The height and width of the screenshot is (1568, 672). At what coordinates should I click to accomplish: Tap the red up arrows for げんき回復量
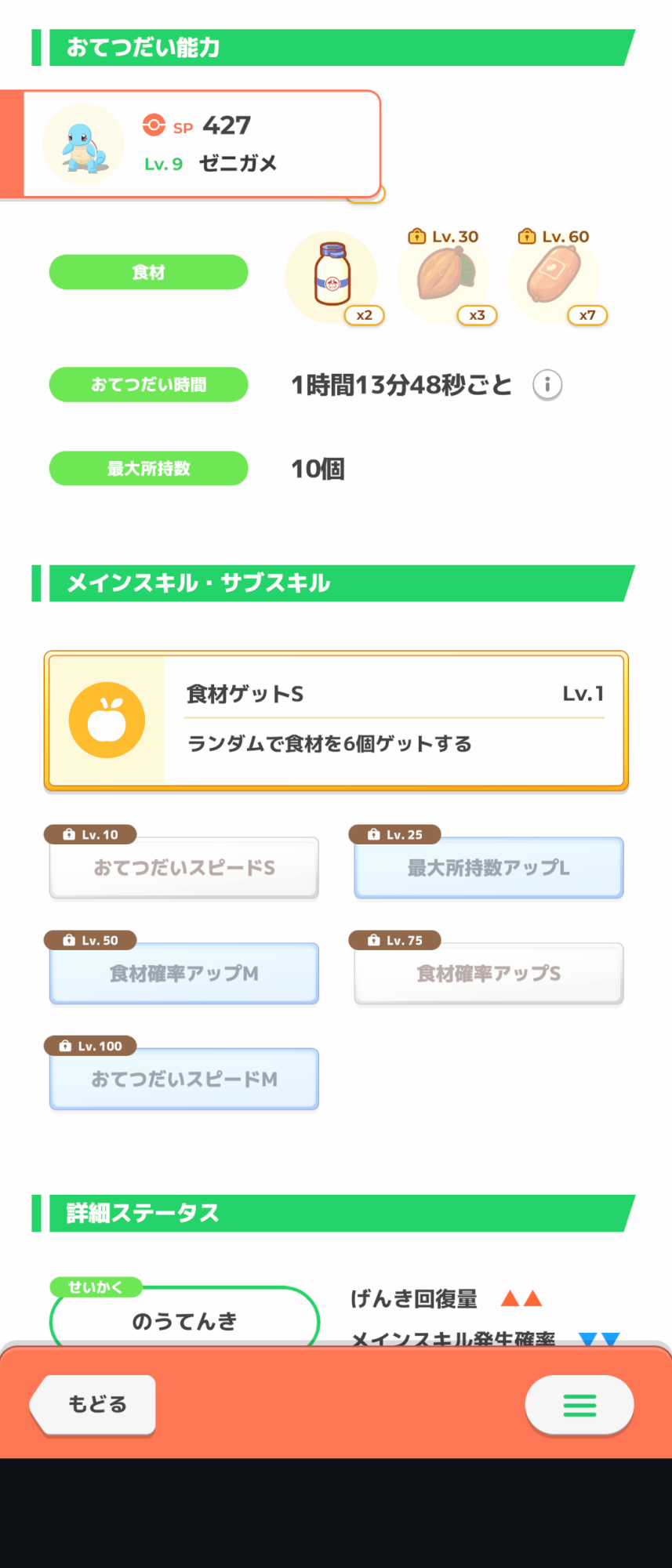521,1299
